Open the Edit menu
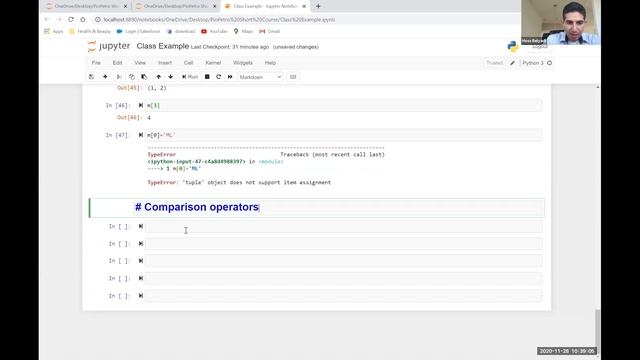Image resolution: width=640 pixels, height=360 pixels. tap(118, 63)
